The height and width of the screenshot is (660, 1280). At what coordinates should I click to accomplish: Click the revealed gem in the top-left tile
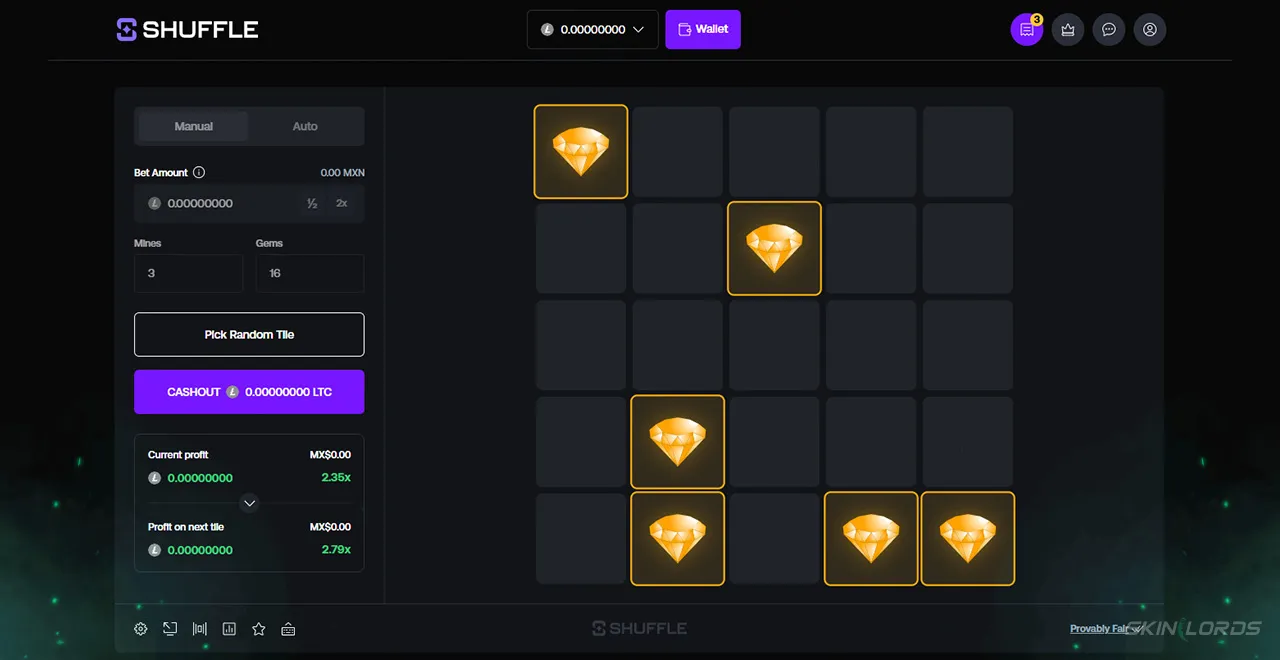tap(581, 152)
